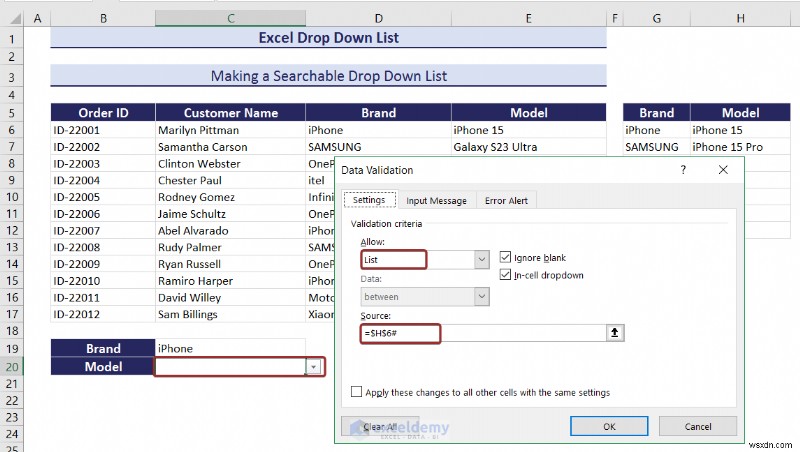Click the Brand header in column G

[657, 112]
